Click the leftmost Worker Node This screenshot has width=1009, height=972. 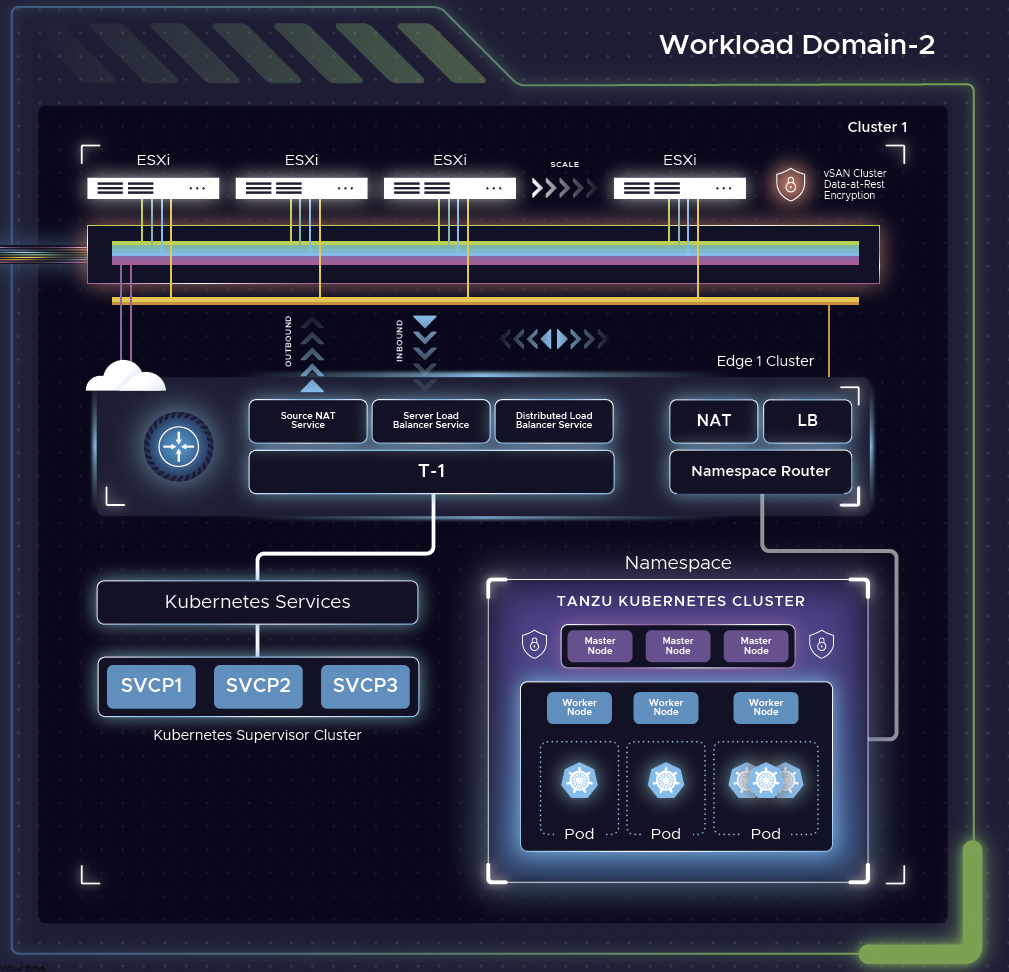point(579,708)
